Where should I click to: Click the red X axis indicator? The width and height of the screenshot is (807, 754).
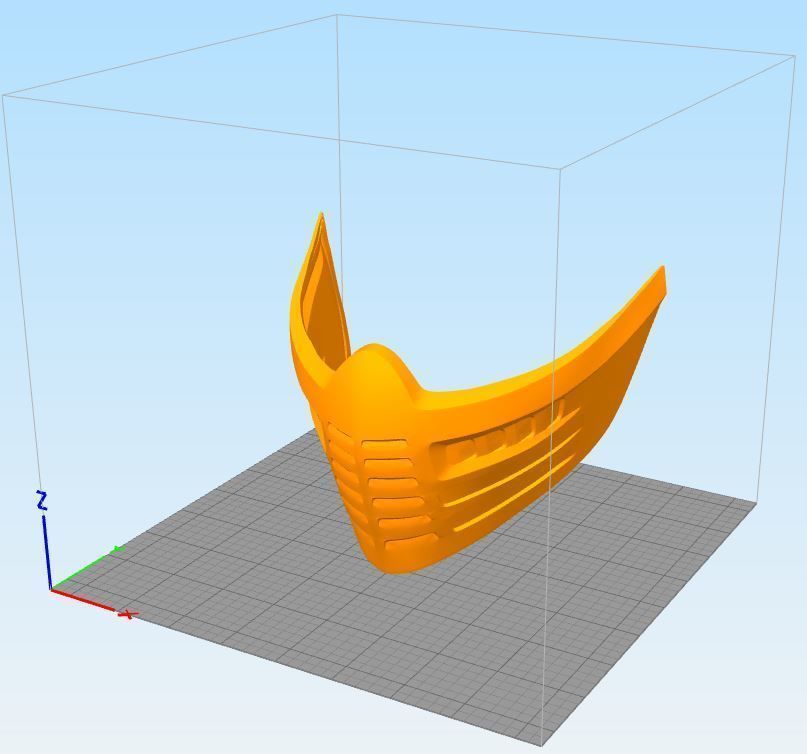click(x=93, y=603)
